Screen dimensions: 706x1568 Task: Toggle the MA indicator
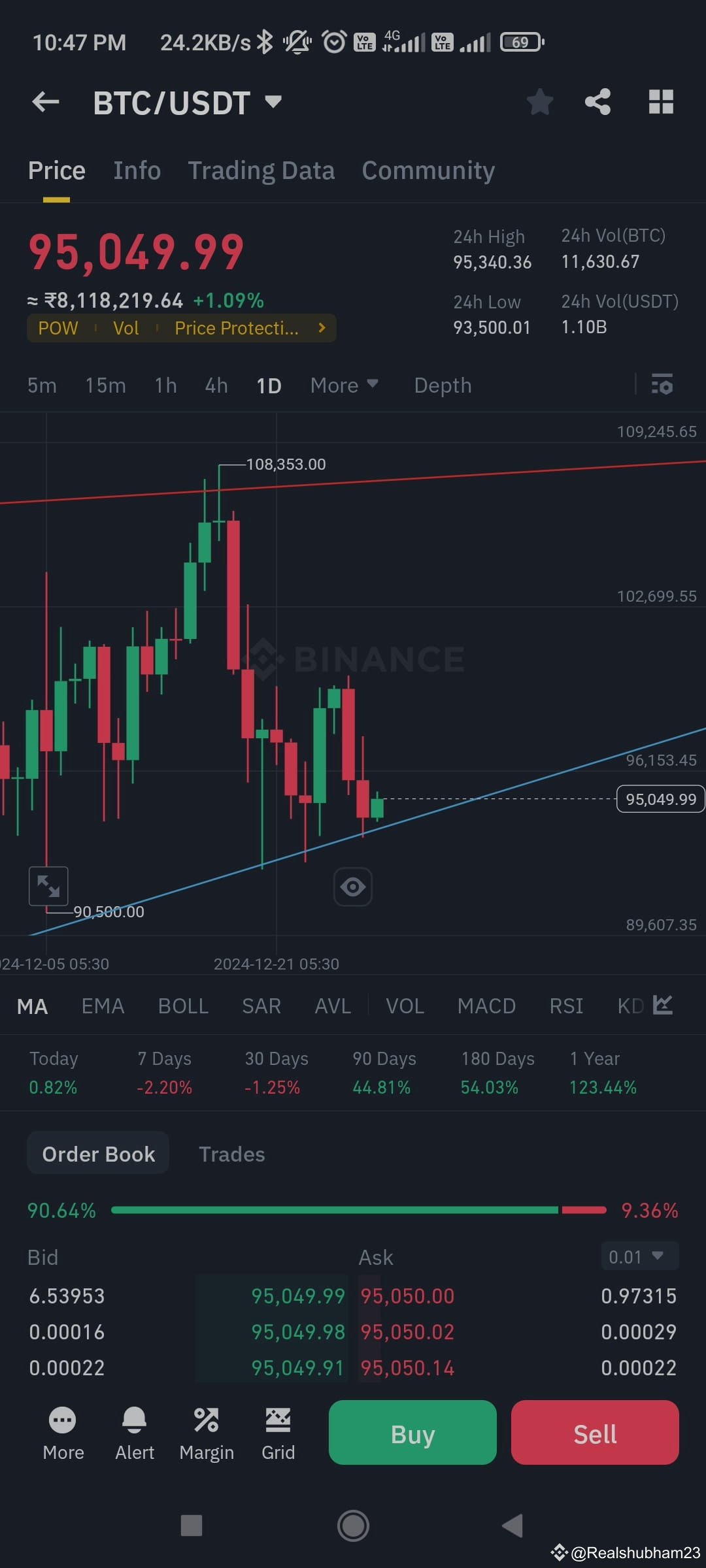tap(32, 1006)
